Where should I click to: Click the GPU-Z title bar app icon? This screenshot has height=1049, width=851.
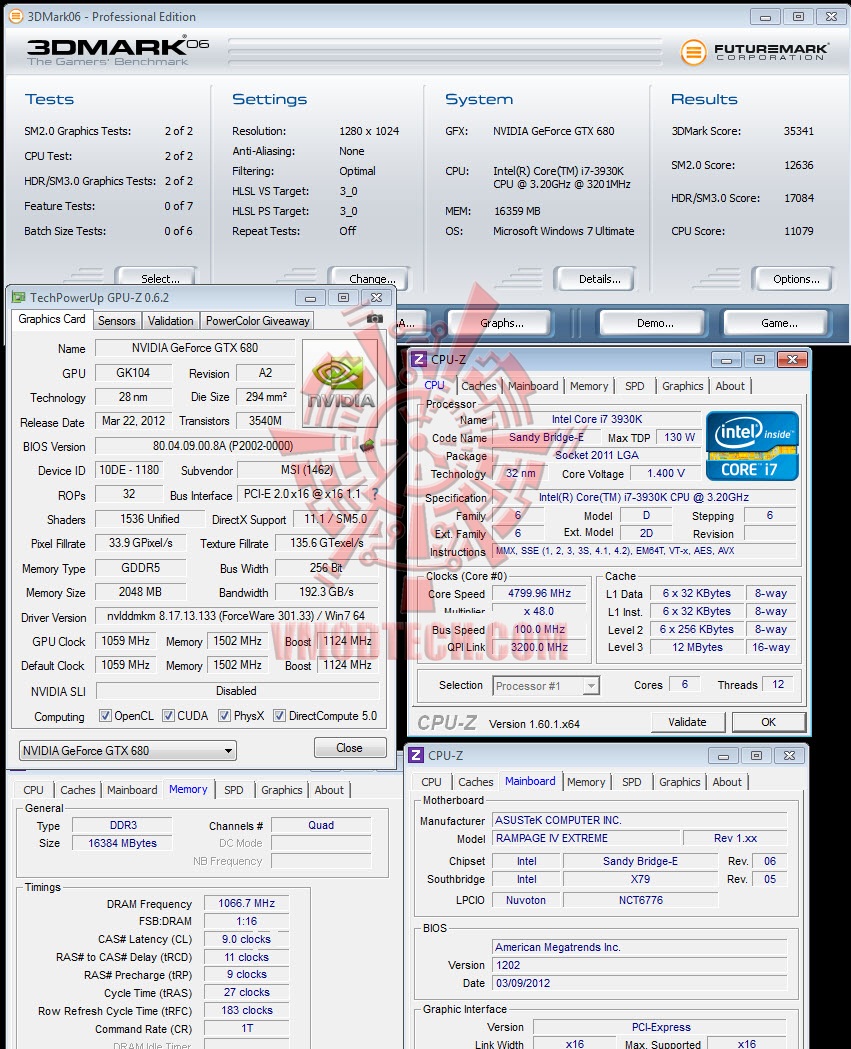(19, 298)
